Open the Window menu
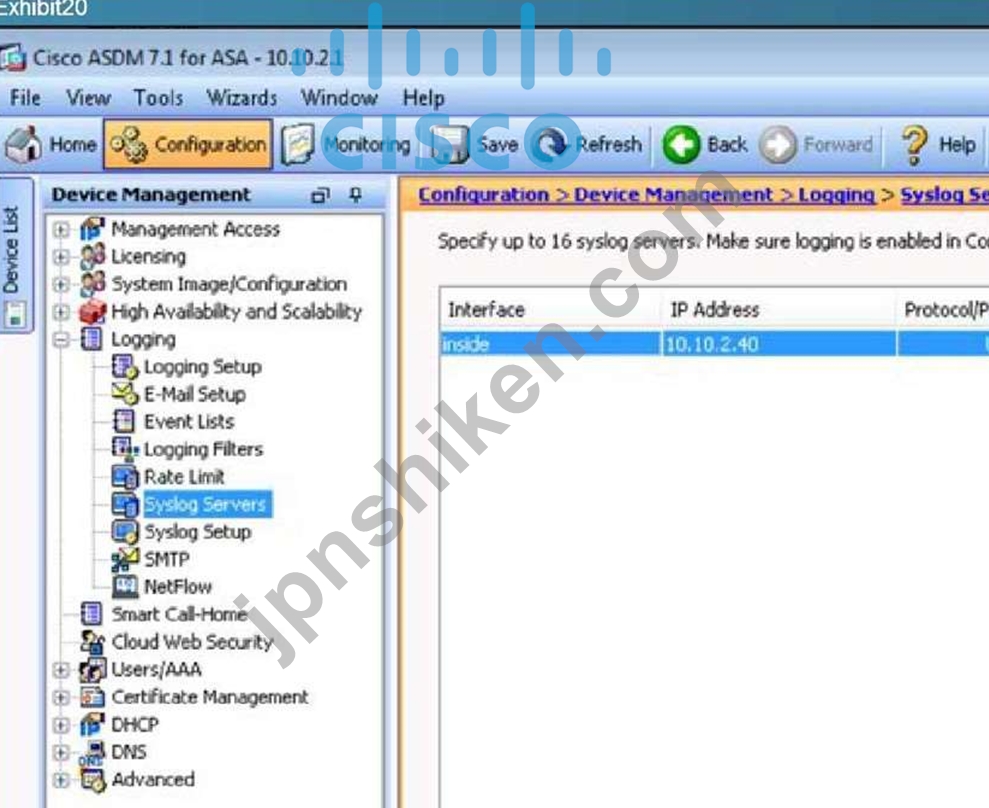 tap(339, 98)
